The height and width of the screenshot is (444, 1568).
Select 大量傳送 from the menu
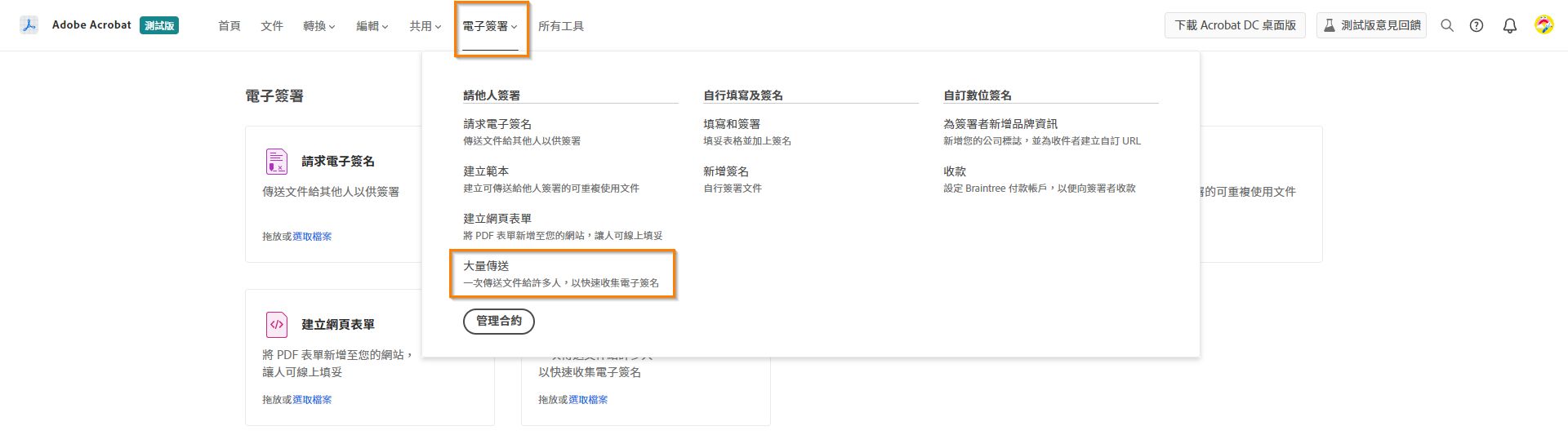coord(487,266)
